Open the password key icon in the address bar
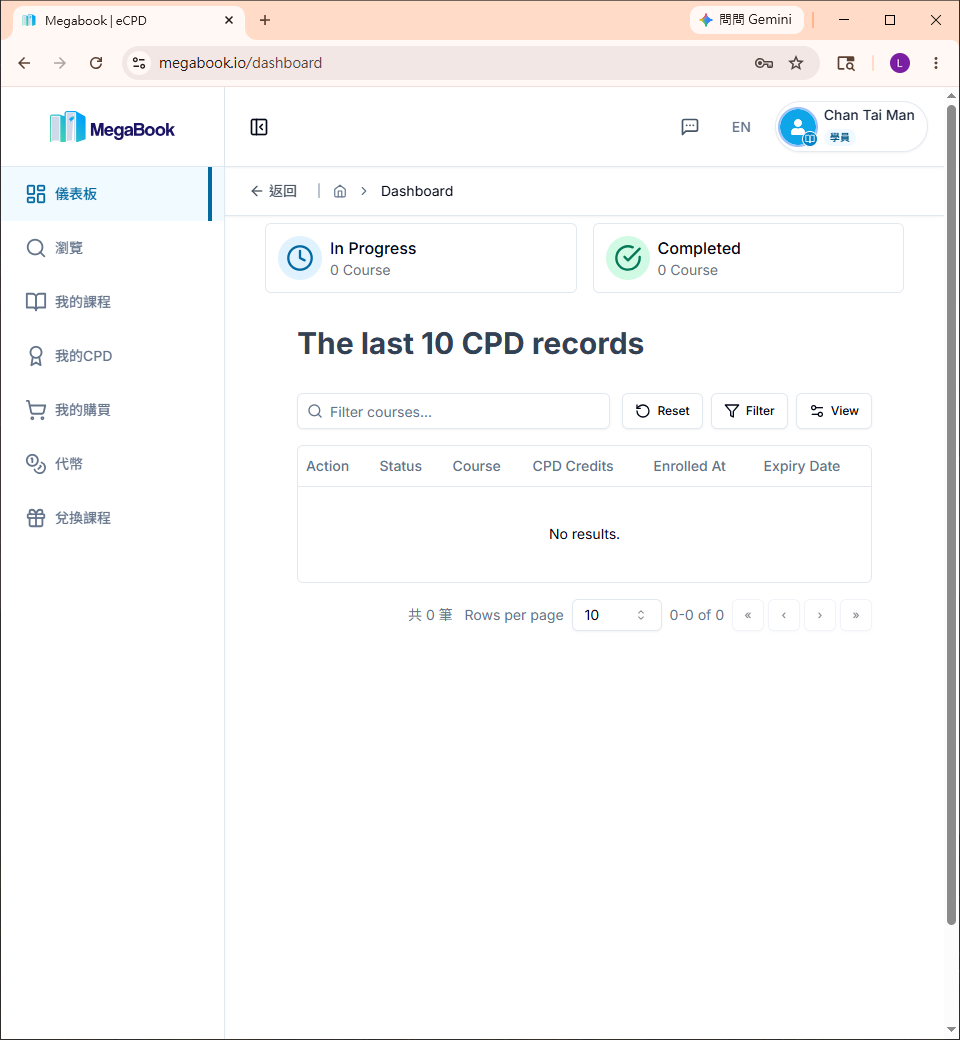This screenshot has height=1040, width=960. pyautogui.click(x=764, y=63)
